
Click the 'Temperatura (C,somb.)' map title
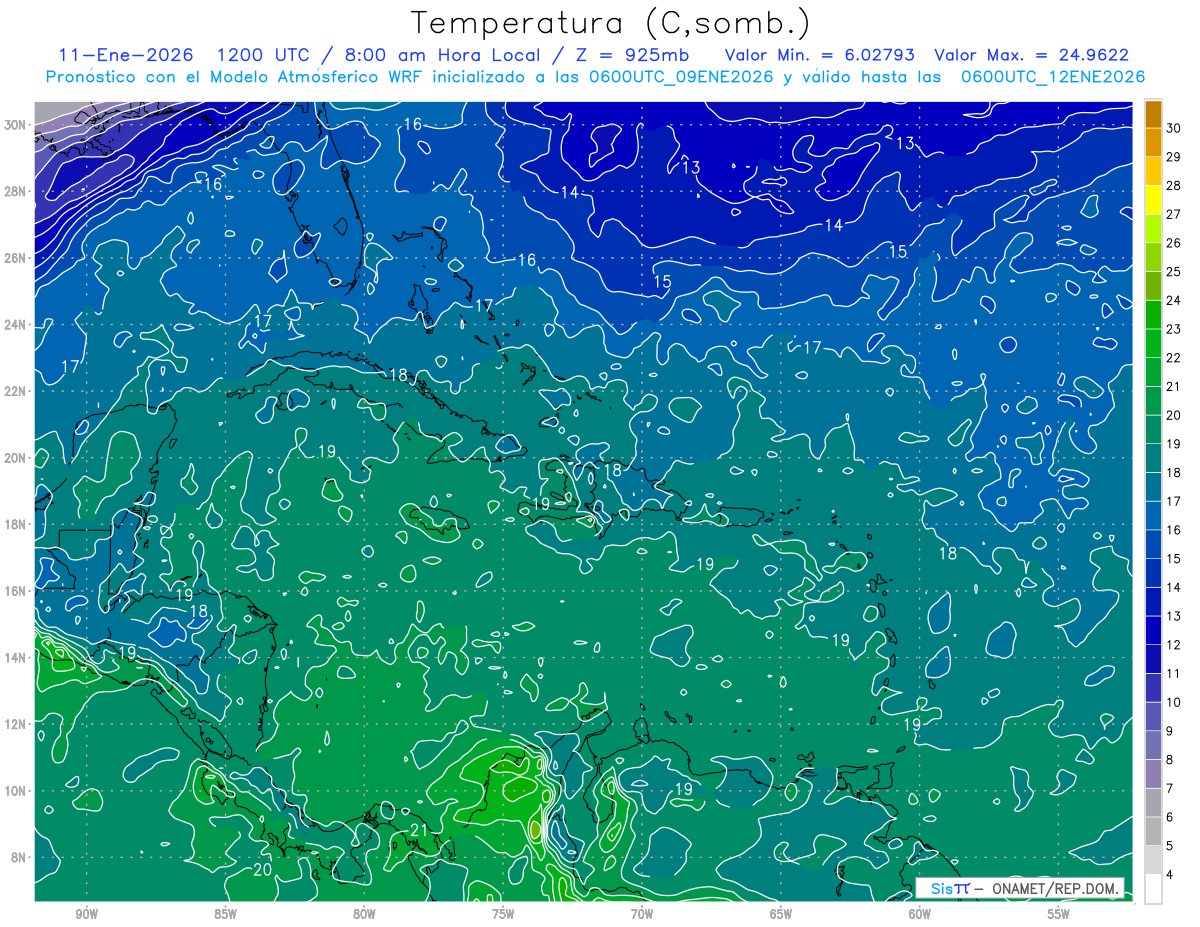pyautogui.click(x=610, y=24)
